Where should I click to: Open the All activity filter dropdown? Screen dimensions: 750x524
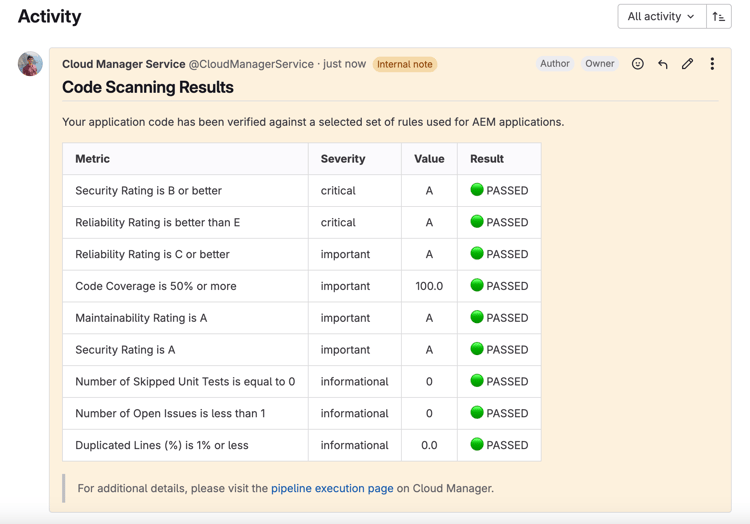[x=662, y=17]
